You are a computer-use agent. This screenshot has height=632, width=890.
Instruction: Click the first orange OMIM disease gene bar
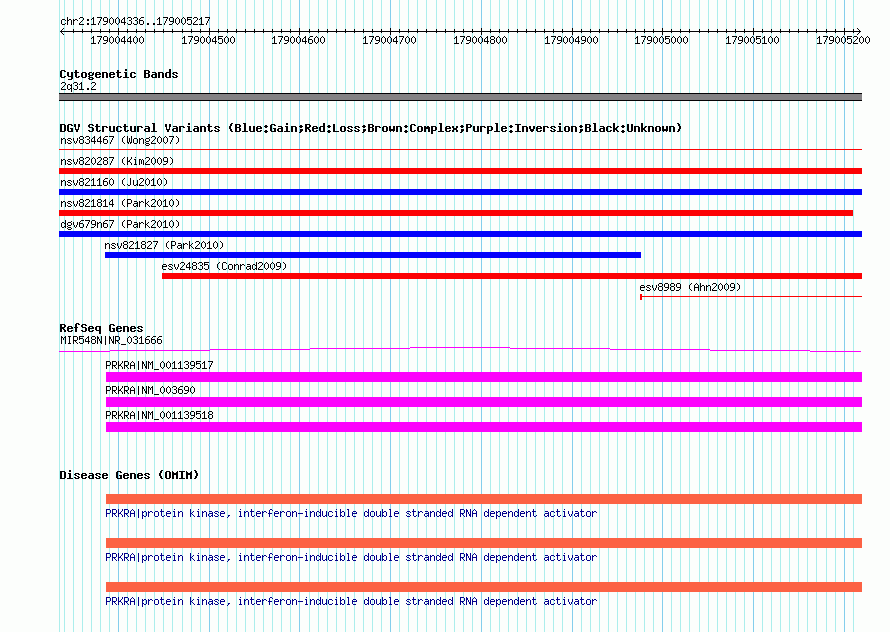tap(484, 499)
